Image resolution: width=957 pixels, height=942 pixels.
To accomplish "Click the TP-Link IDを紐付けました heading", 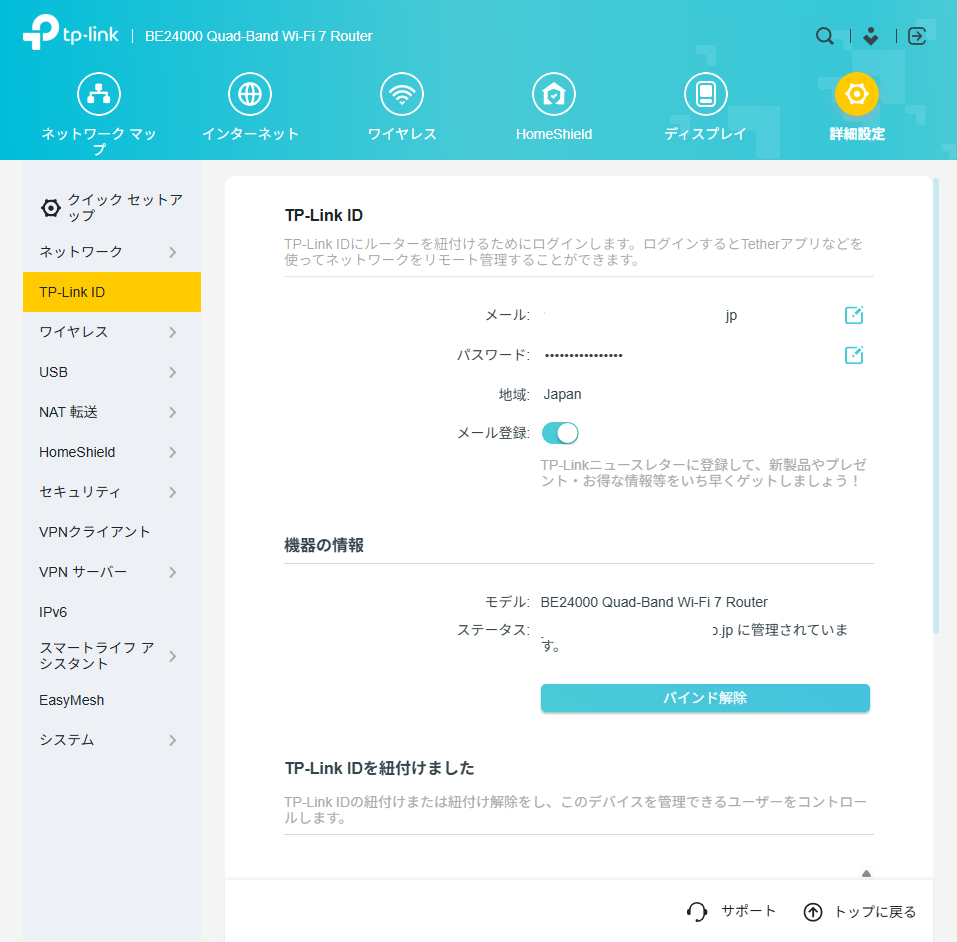I will [x=380, y=768].
